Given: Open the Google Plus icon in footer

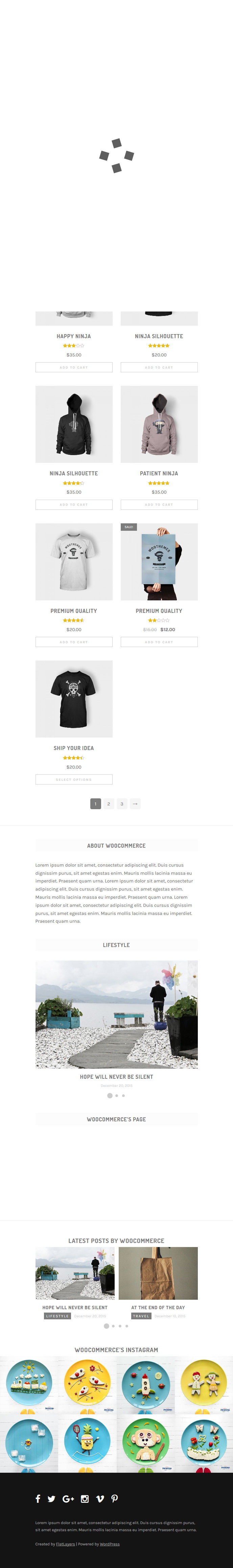Looking at the screenshot, I should (x=68, y=1499).
